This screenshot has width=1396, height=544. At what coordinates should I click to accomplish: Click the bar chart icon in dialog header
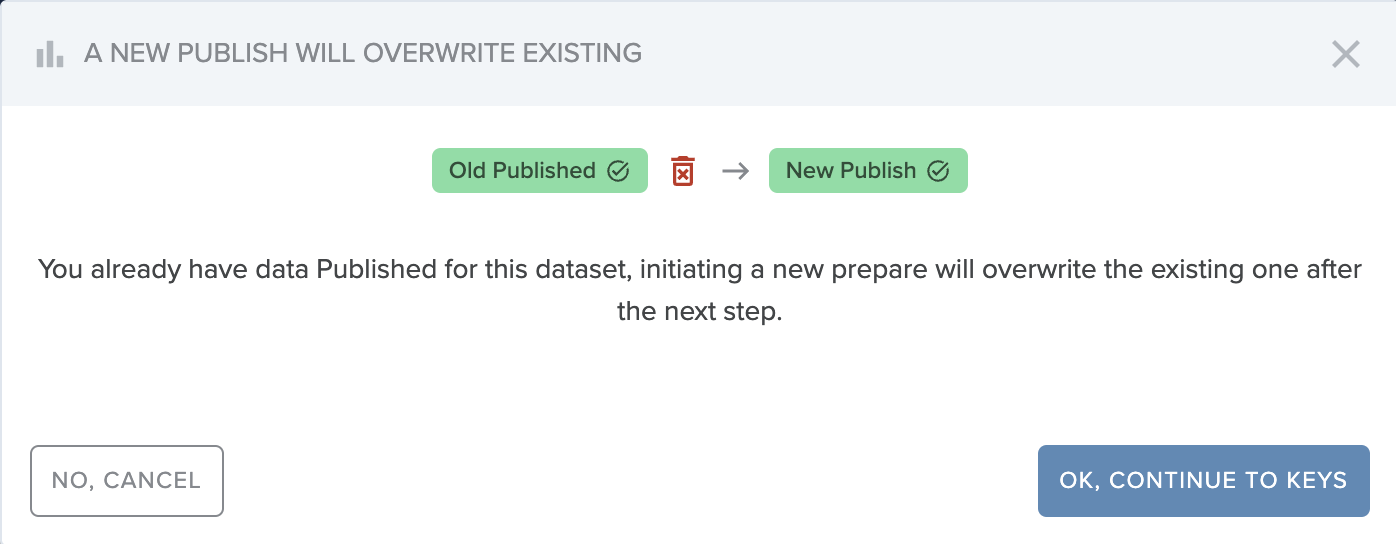coord(50,54)
